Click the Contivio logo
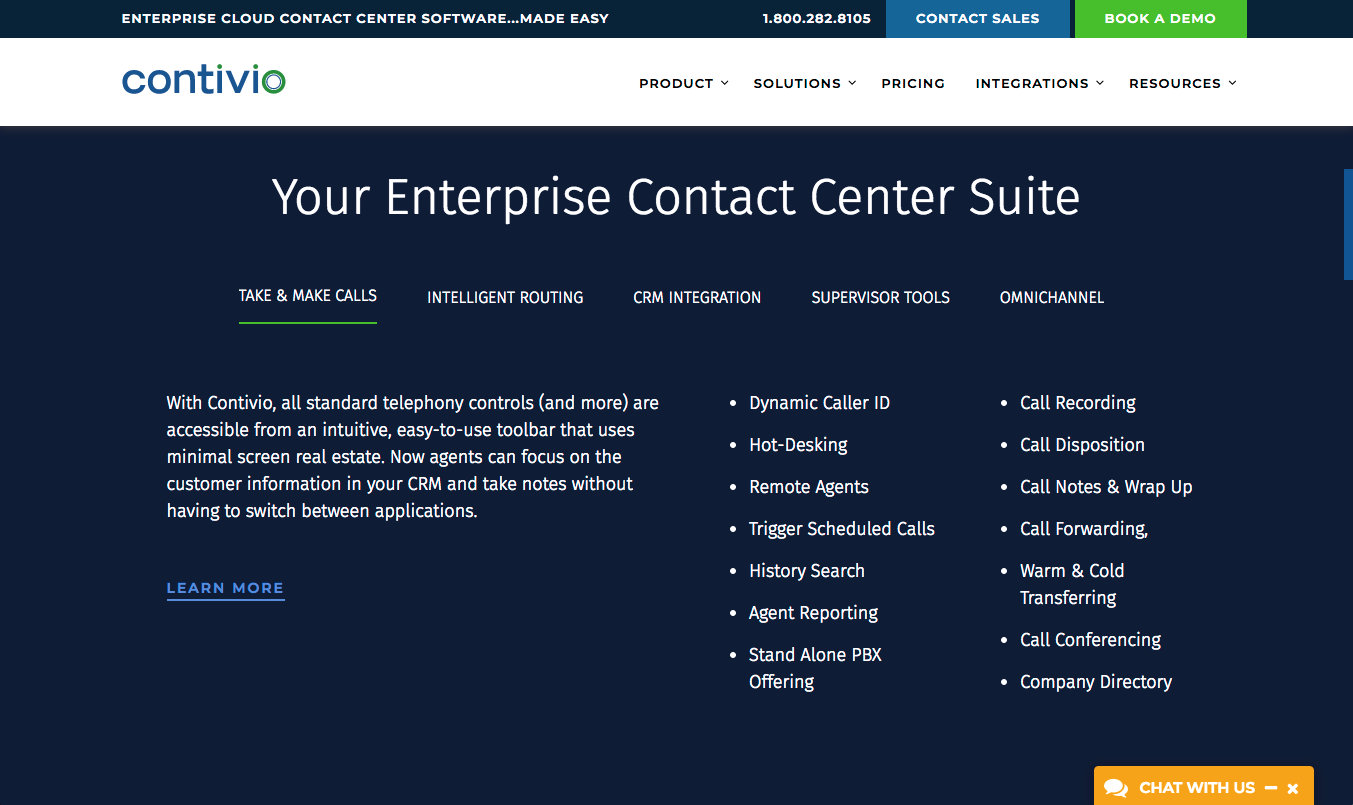Viewport: 1353px width, 805px height. [204, 80]
